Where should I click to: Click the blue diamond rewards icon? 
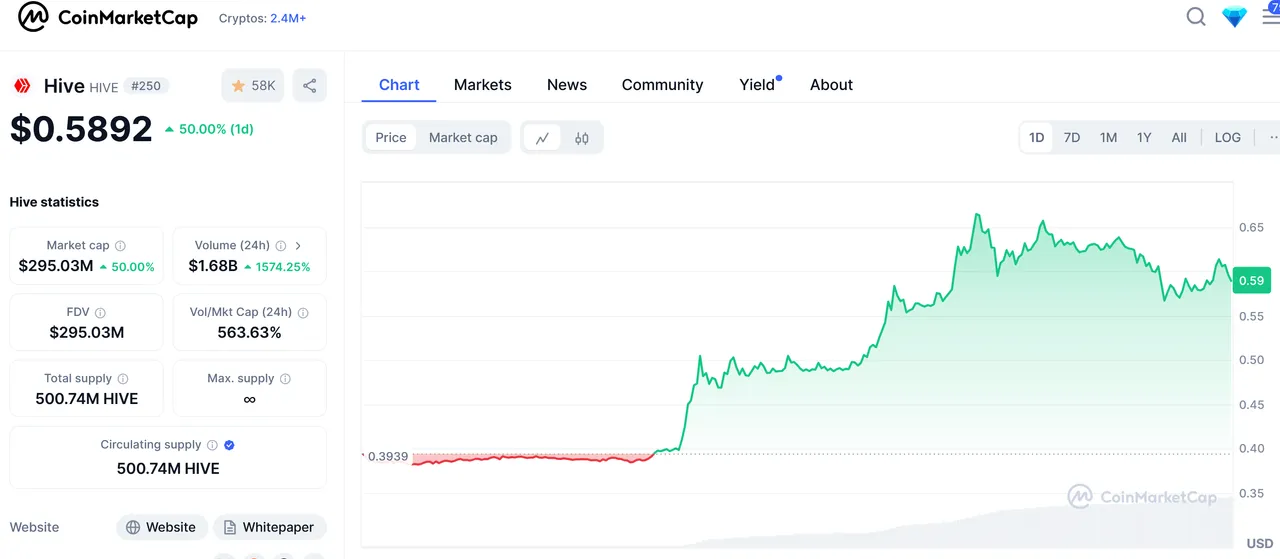(1235, 17)
